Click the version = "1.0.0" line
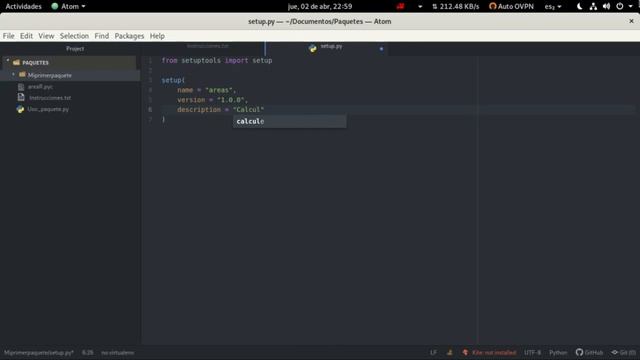 [212, 100]
